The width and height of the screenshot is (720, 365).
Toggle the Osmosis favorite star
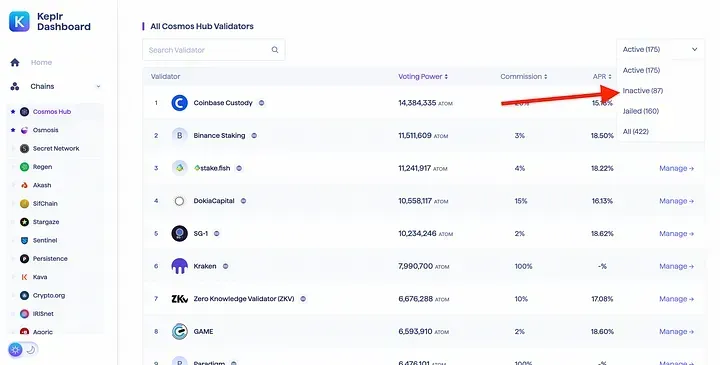click(13, 130)
